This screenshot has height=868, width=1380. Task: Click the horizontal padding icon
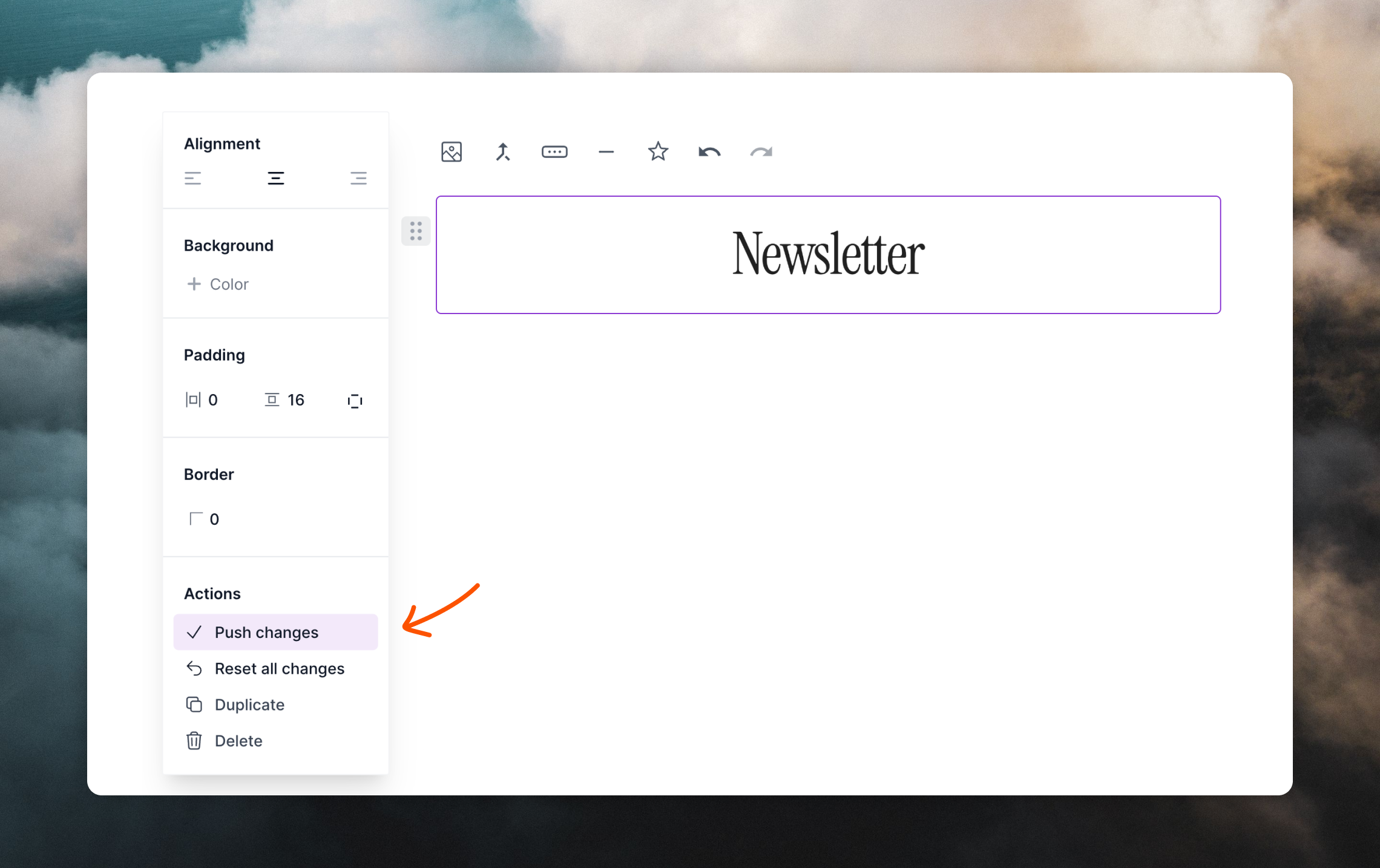[193, 400]
